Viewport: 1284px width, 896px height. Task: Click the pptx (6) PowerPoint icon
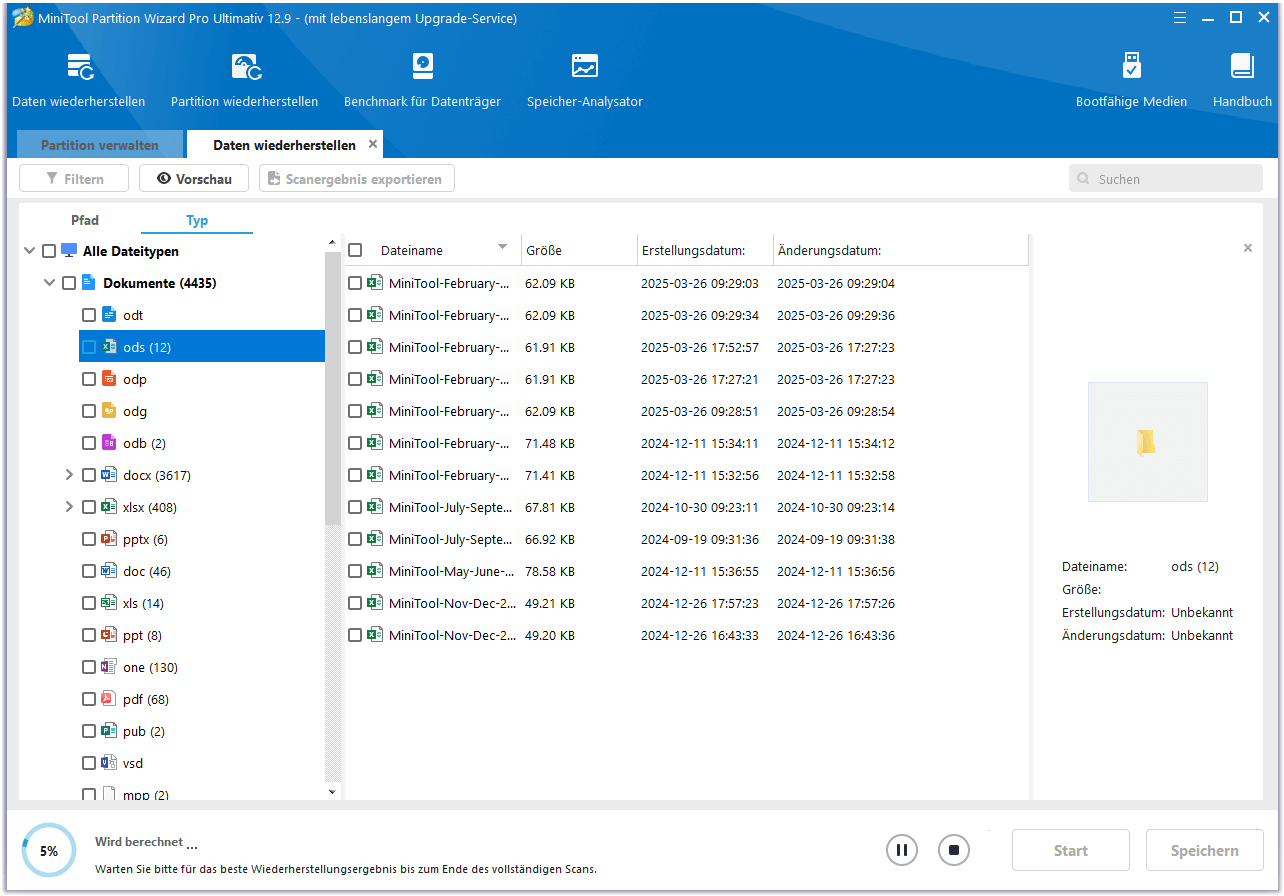(109, 539)
